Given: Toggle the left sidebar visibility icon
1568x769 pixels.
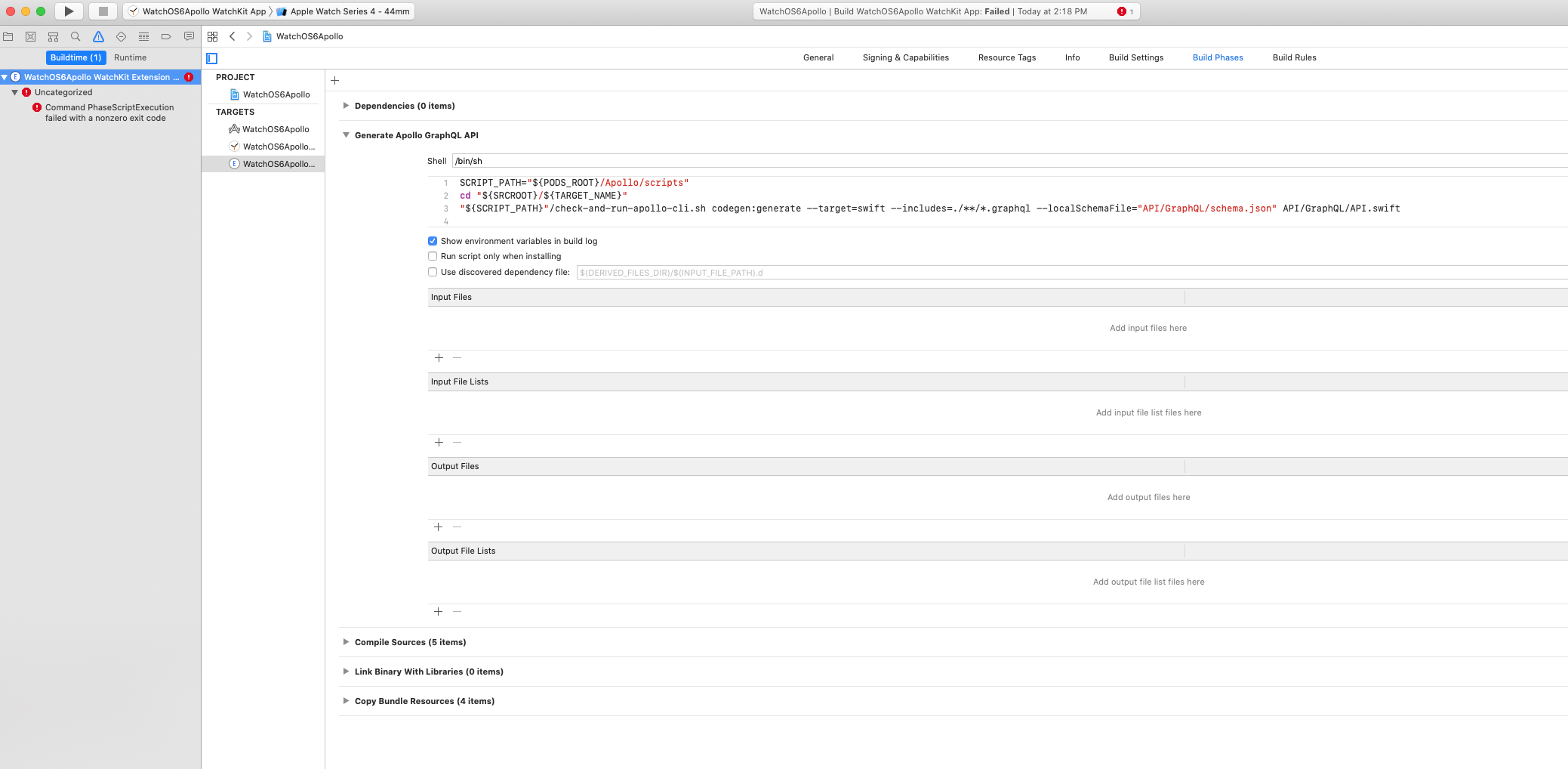Looking at the screenshot, I should pyautogui.click(x=212, y=57).
